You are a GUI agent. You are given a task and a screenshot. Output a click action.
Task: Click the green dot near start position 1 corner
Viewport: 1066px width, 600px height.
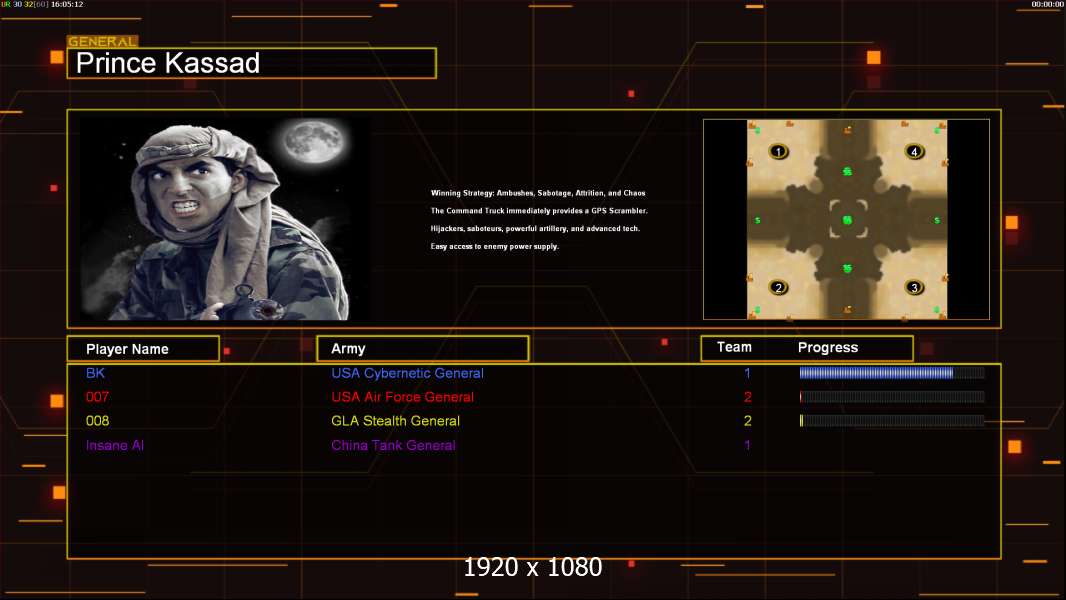[x=757, y=130]
